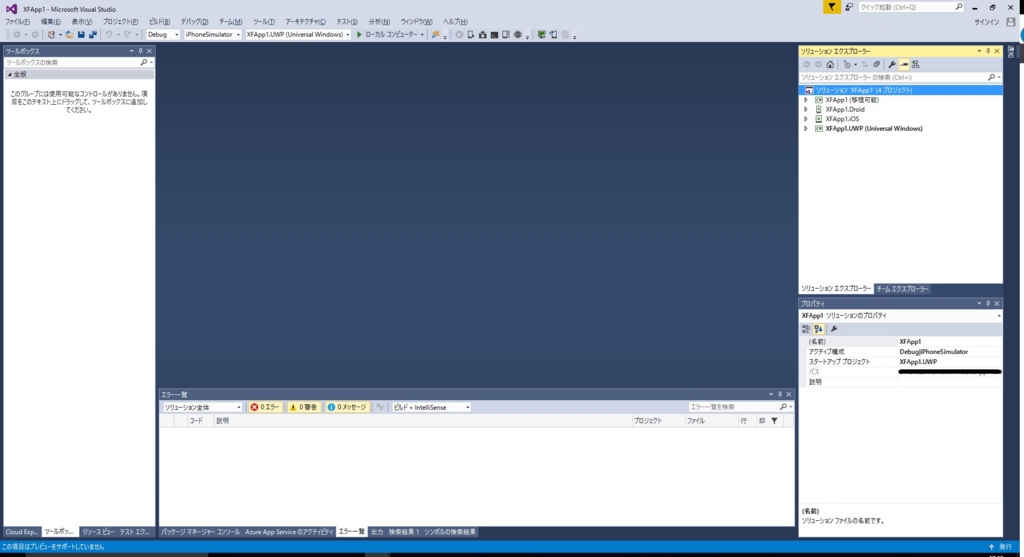The image size is (1024, 557).
Task: Click Alphabetical sort icon in Properties panel
Action: coord(818,329)
